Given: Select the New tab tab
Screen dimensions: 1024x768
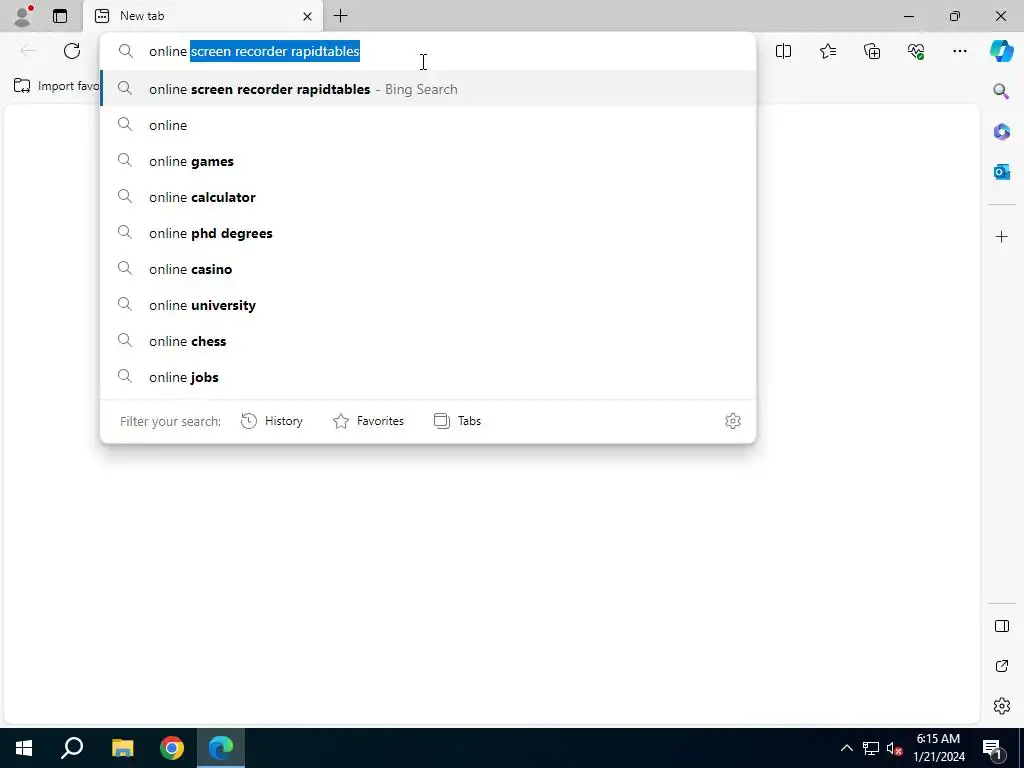Looking at the screenshot, I should 202,16.
